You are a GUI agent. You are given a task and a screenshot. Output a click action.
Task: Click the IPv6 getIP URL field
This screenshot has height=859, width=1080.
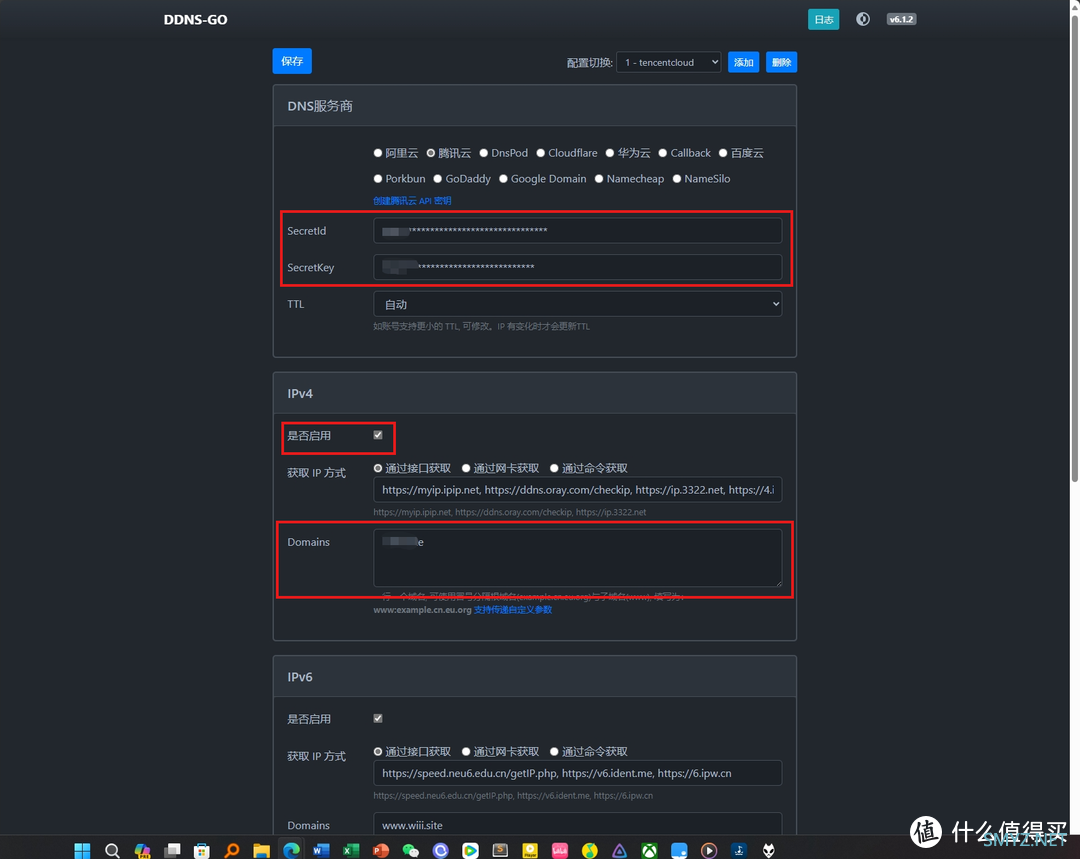(577, 773)
